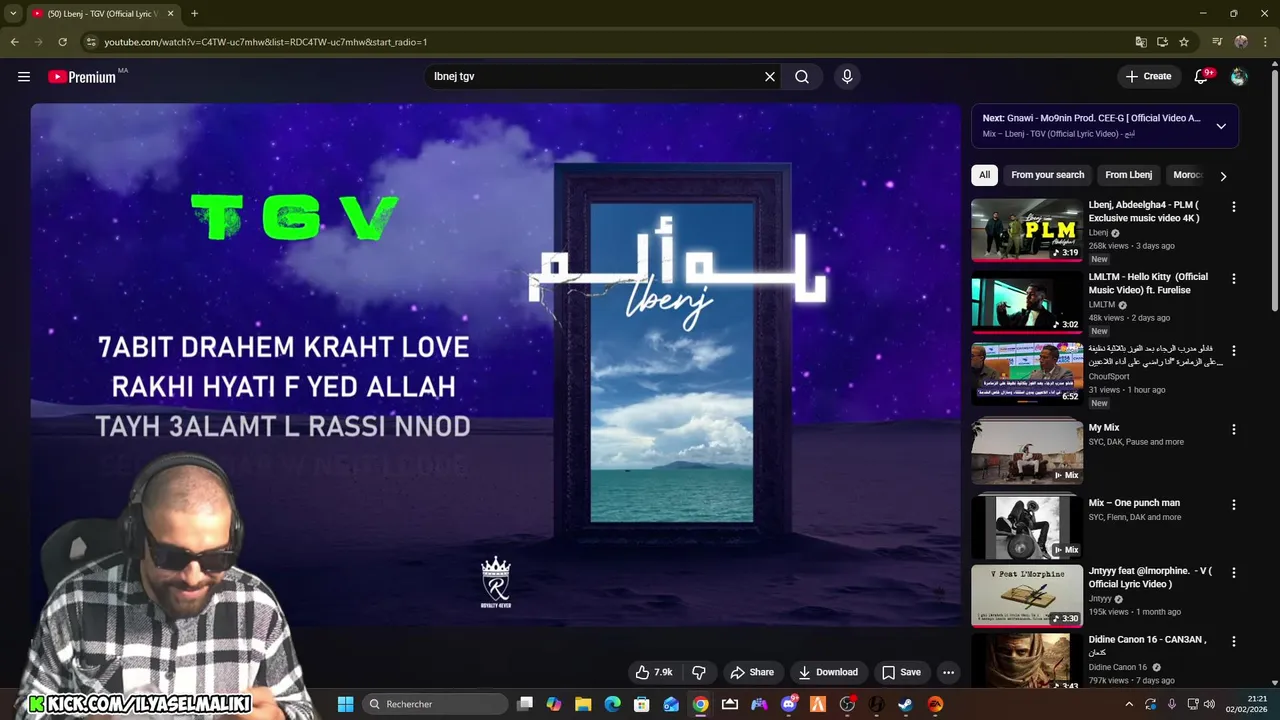
Task: Download the video
Action: tap(828, 672)
